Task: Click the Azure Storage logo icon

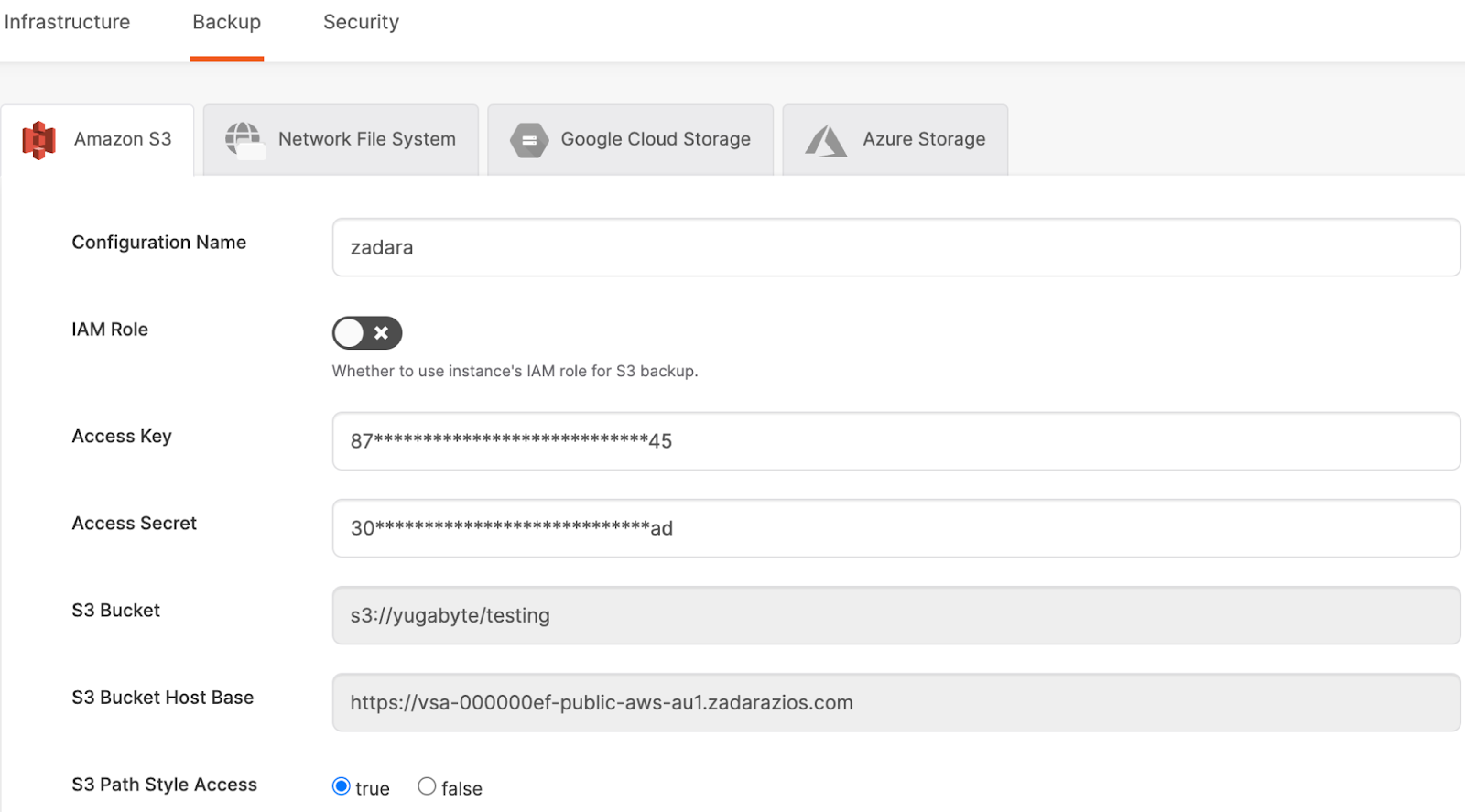Action: click(826, 141)
